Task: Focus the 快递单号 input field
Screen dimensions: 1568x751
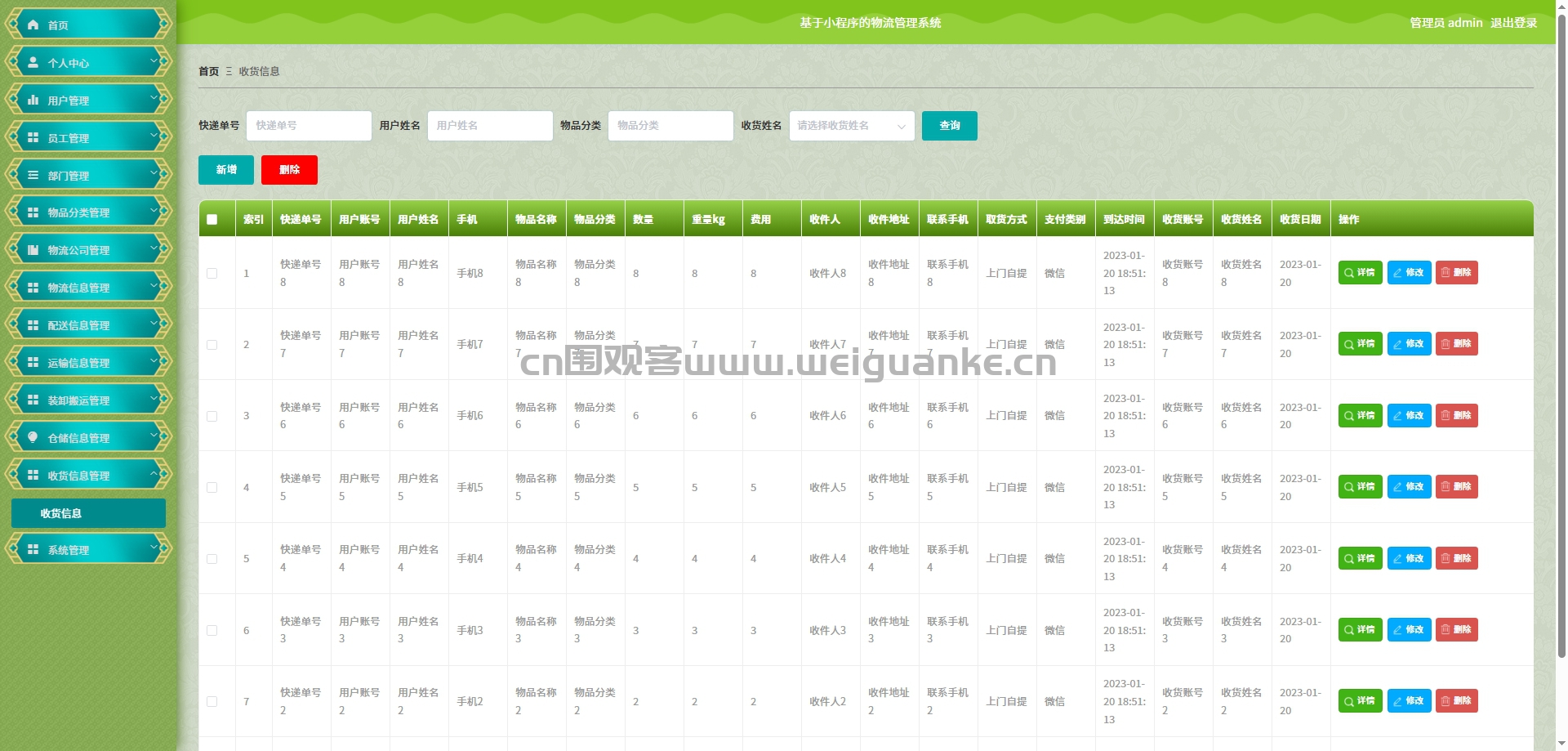Action: [x=309, y=126]
